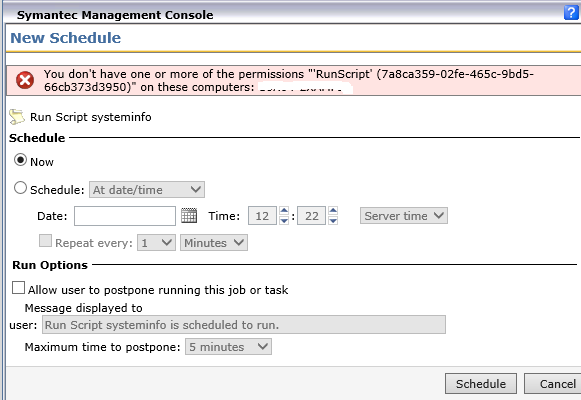Enable the Repeat every checkbox
This screenshot has width=581, height=400.
click(x=46, y=241)
